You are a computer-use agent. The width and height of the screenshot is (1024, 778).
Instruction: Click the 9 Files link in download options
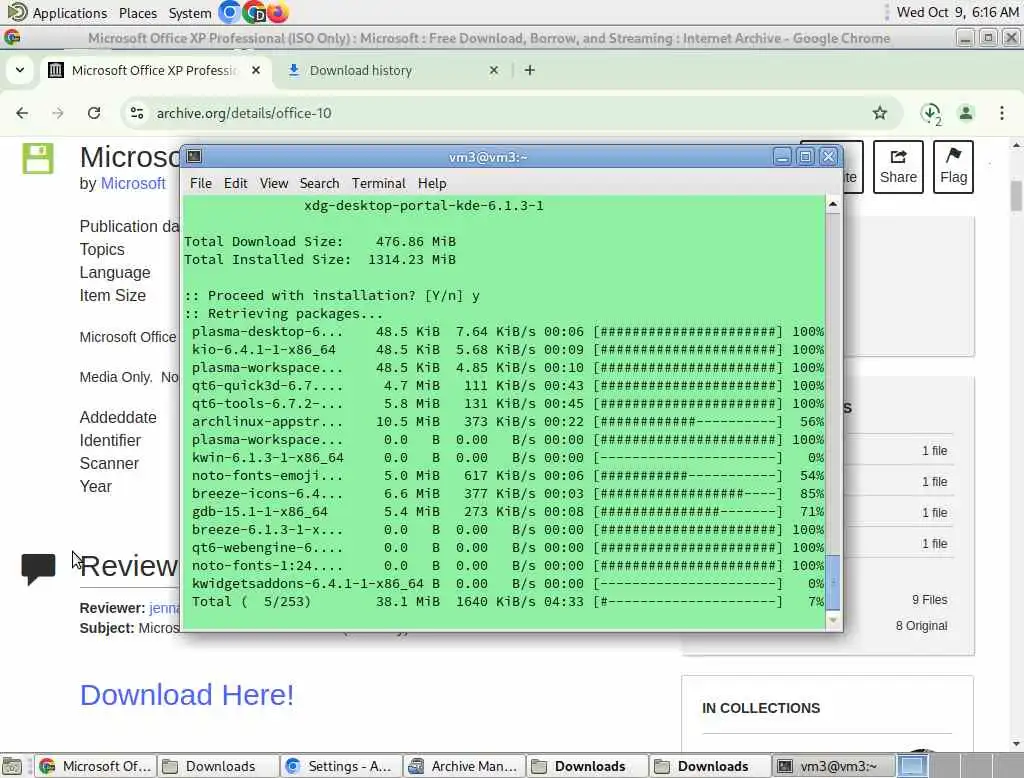tap(929, 600)
